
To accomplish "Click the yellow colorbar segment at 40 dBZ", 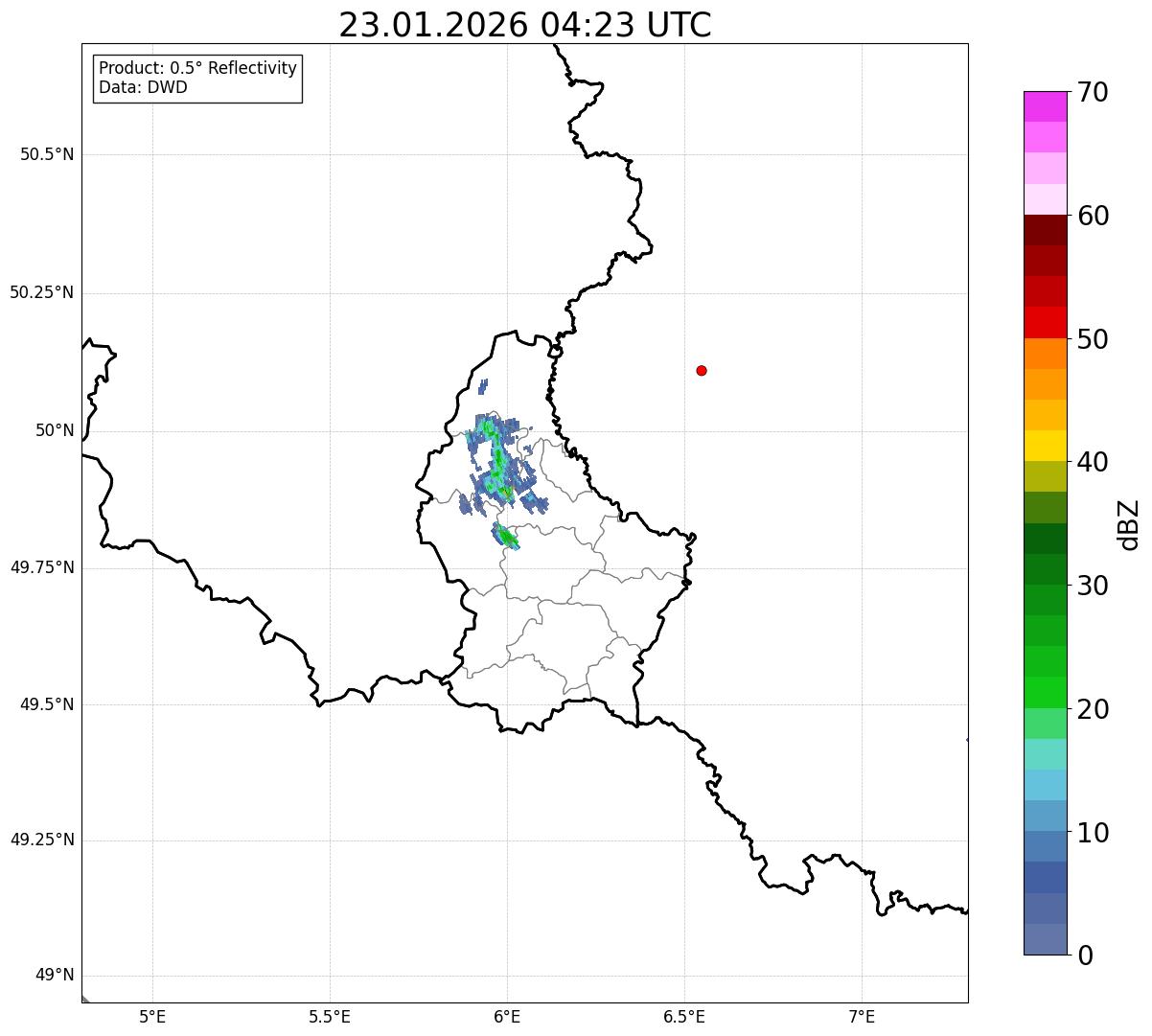I will coord(1045,446).
